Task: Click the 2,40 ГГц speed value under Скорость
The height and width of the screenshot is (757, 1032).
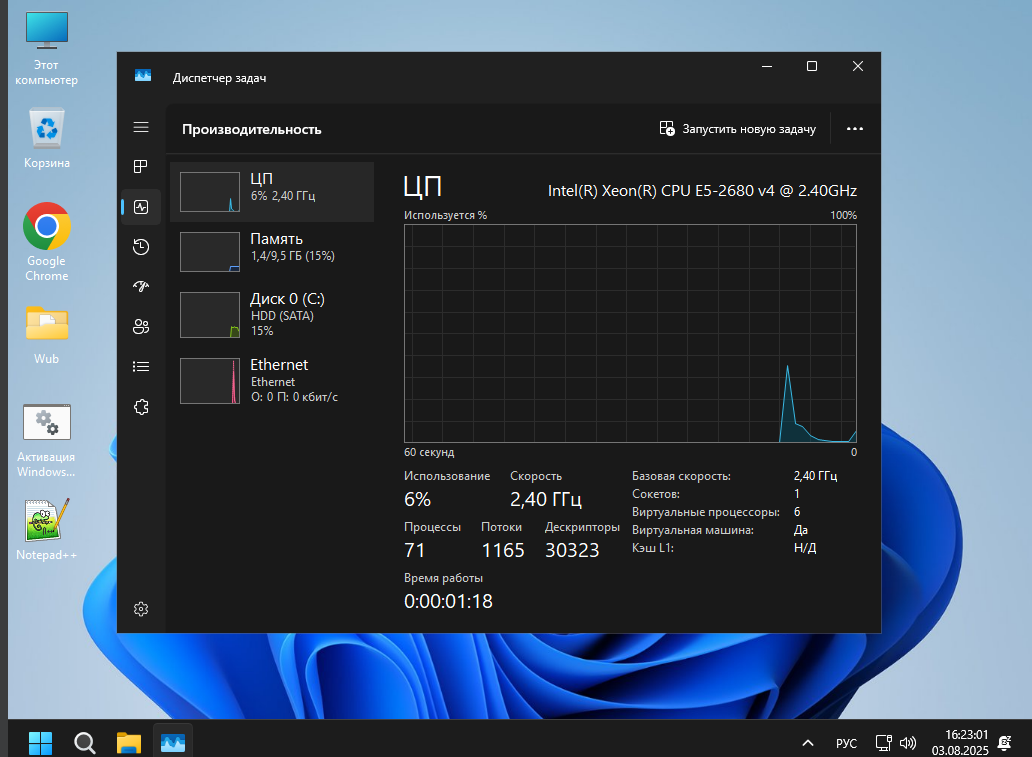Action: 546,500
